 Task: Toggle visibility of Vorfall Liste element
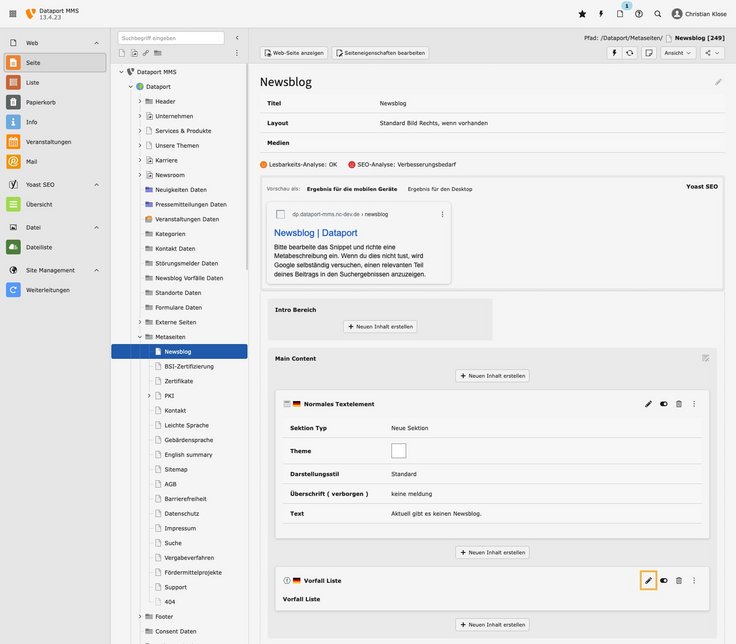[x=664, y=580]
